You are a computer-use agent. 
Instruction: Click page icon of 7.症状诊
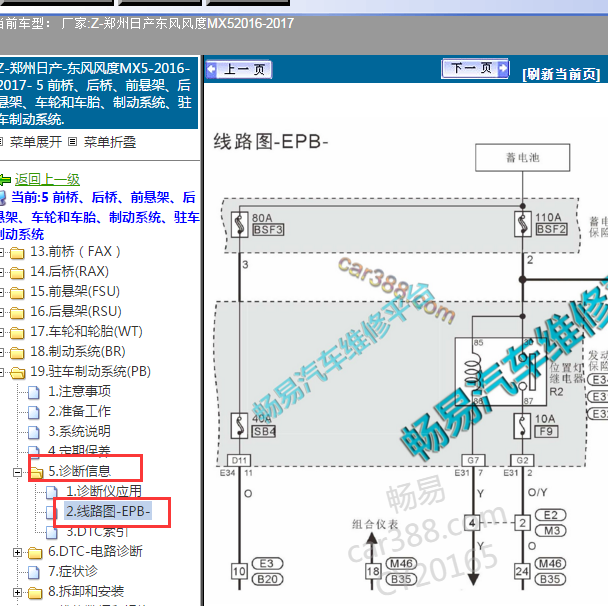(x=34, y=572)
